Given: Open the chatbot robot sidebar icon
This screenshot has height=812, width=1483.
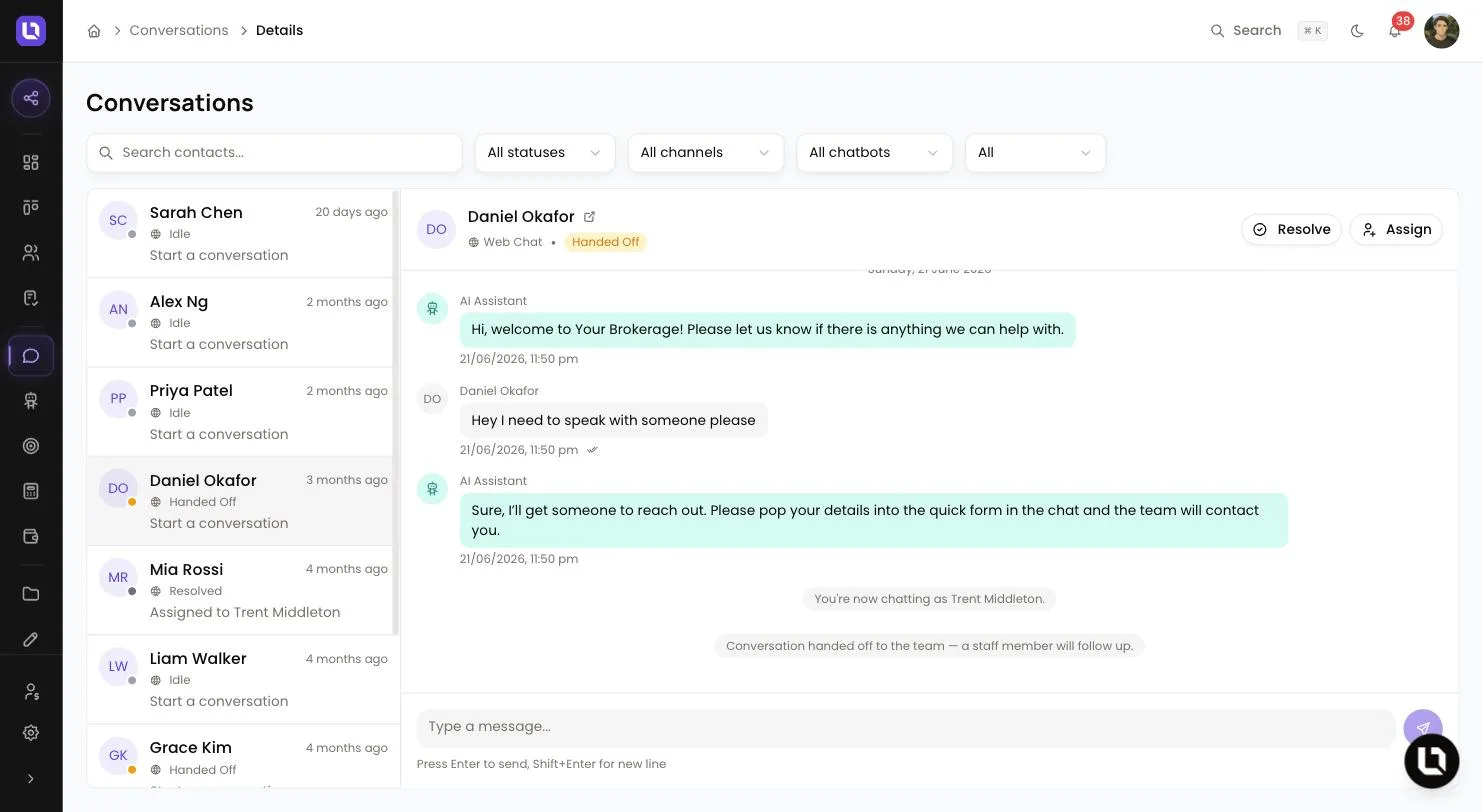Looking at the screenshot, I should [31, 401].
